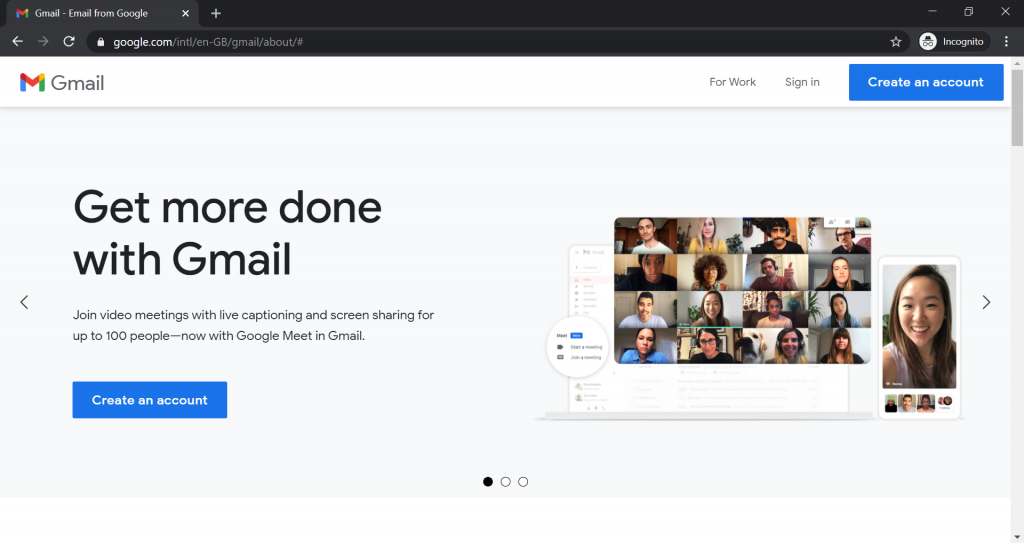Open Chrome's three-dot menu
Screen dimensions: 1024x543
click(1006, 42)
